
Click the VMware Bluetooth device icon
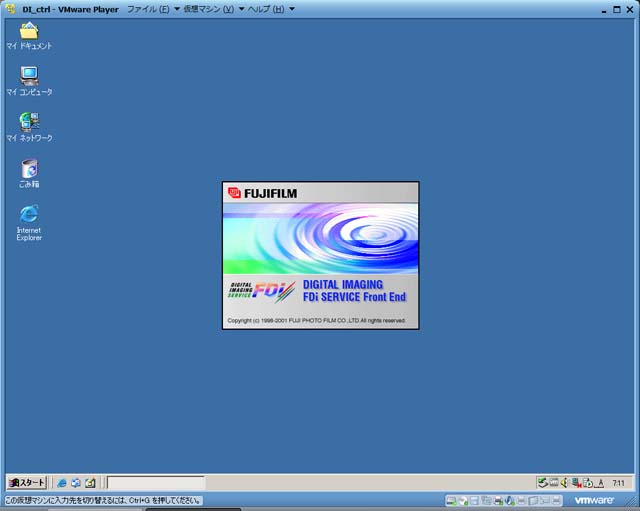[509, 501]
